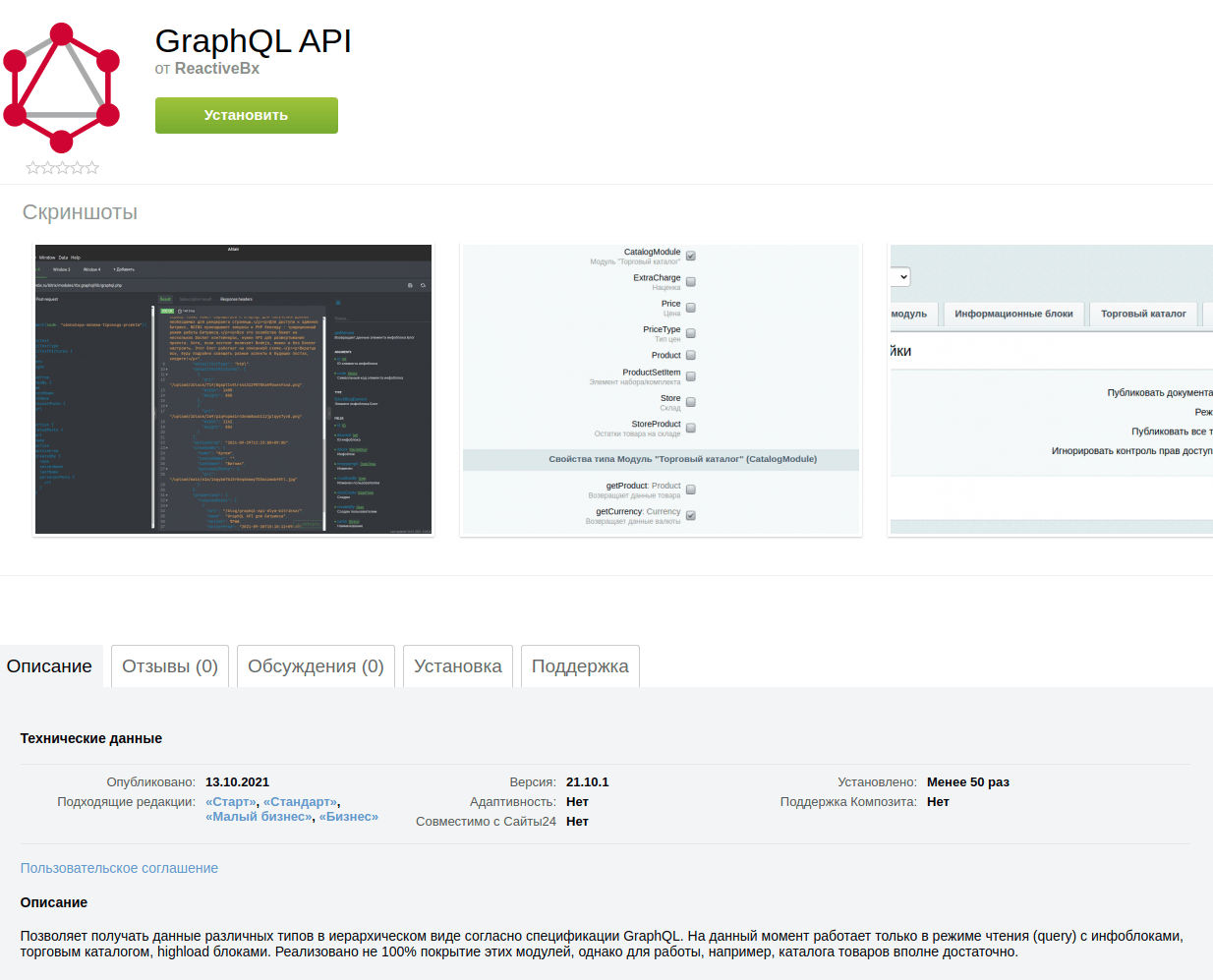Image resolution: width=1213 pixels, height=980 pixels.
Task: Open the dark GraphQL editor screenshot thumbnail
Action: [234, 389]
